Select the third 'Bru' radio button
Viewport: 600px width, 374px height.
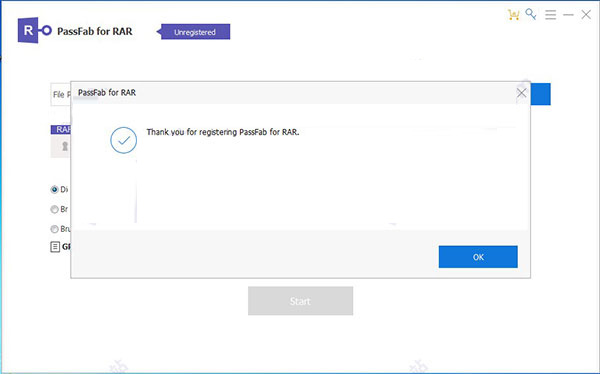pyautogui.click(x=54, y=229)
